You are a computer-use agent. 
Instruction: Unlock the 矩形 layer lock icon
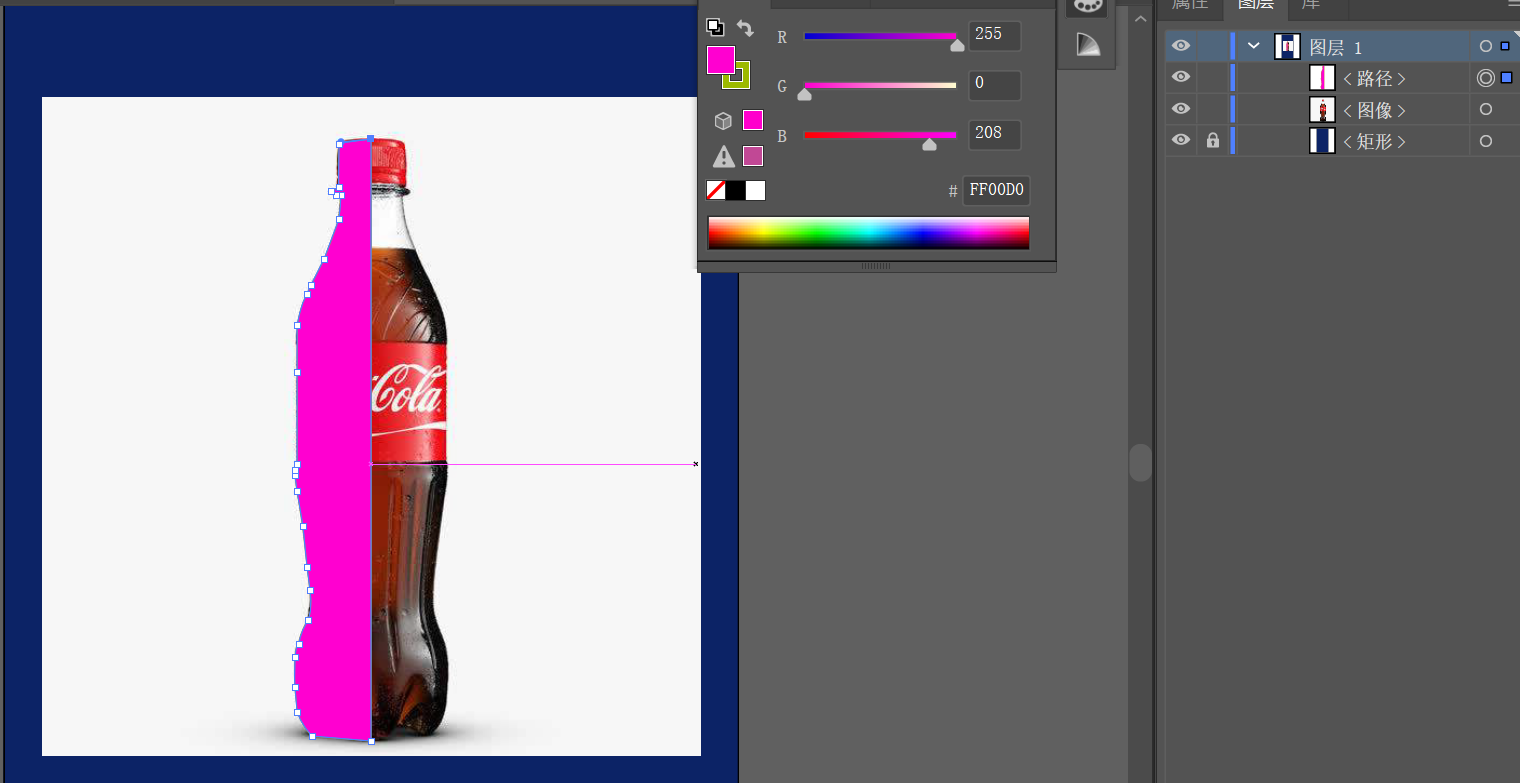(x=1213, y=141)
